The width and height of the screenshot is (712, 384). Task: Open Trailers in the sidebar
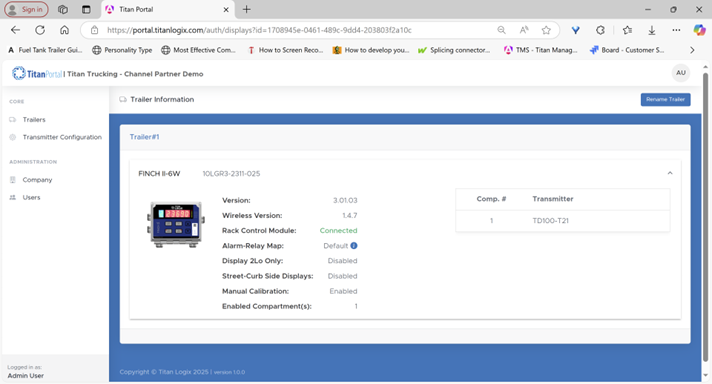tap(34, 119)
